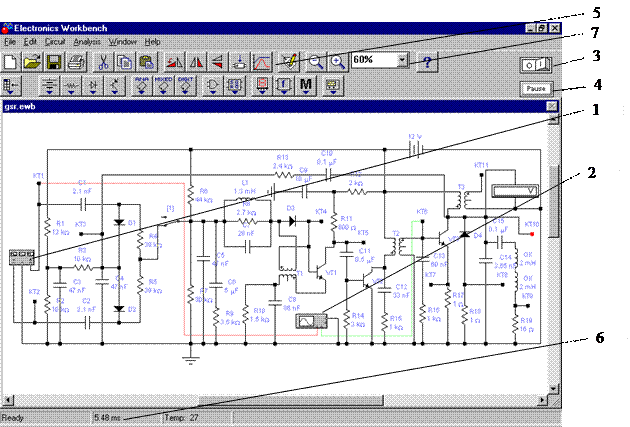Rotate the selected component
Image resolution: width=630 pixels, height=427 pixels.
(173, 62)
